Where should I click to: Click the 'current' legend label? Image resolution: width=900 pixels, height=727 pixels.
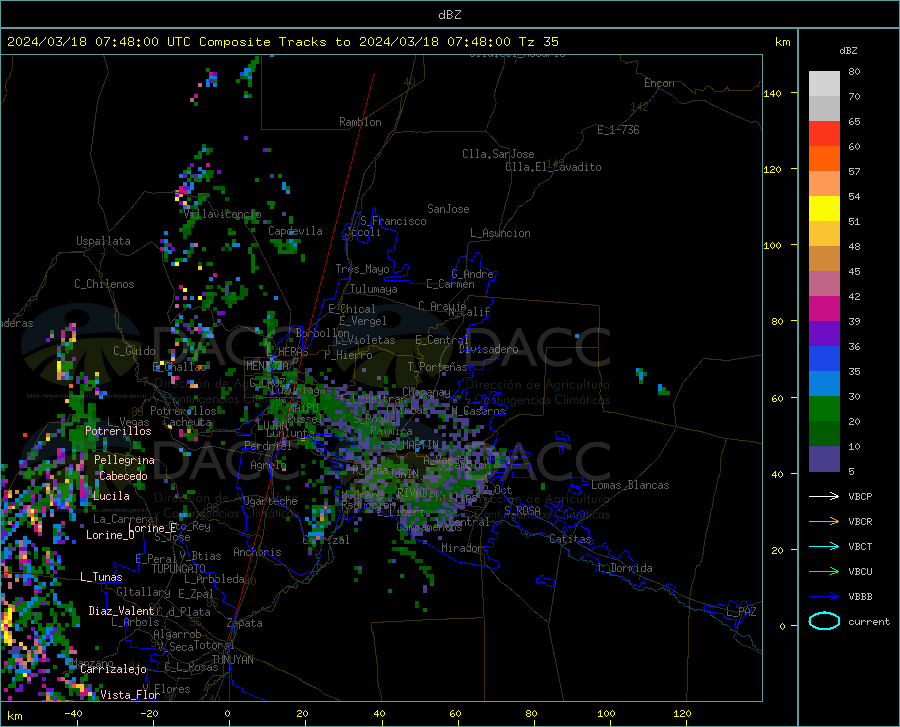[869, 621]
